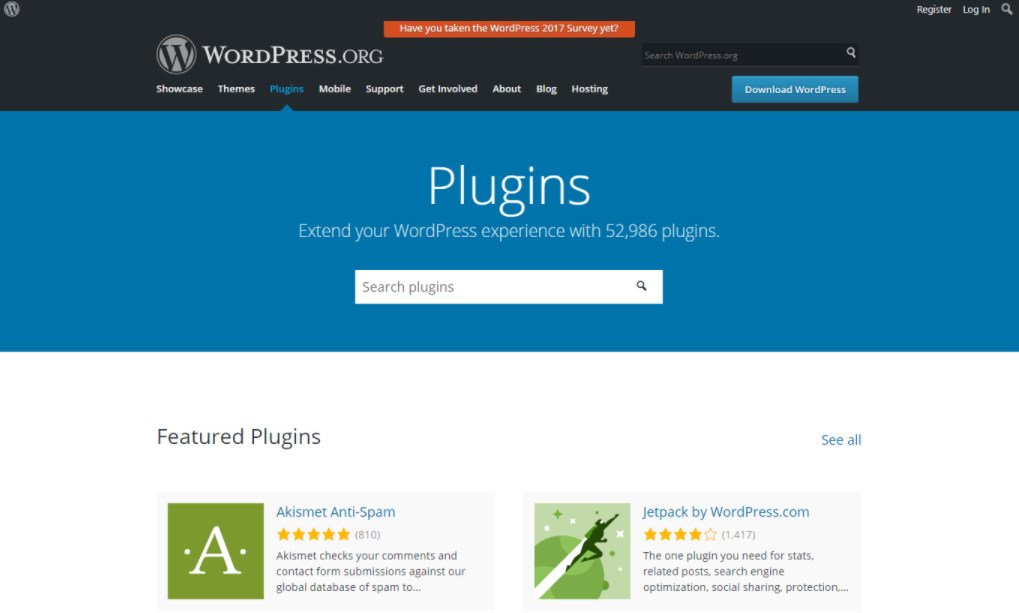Click the Log In link

976,9
